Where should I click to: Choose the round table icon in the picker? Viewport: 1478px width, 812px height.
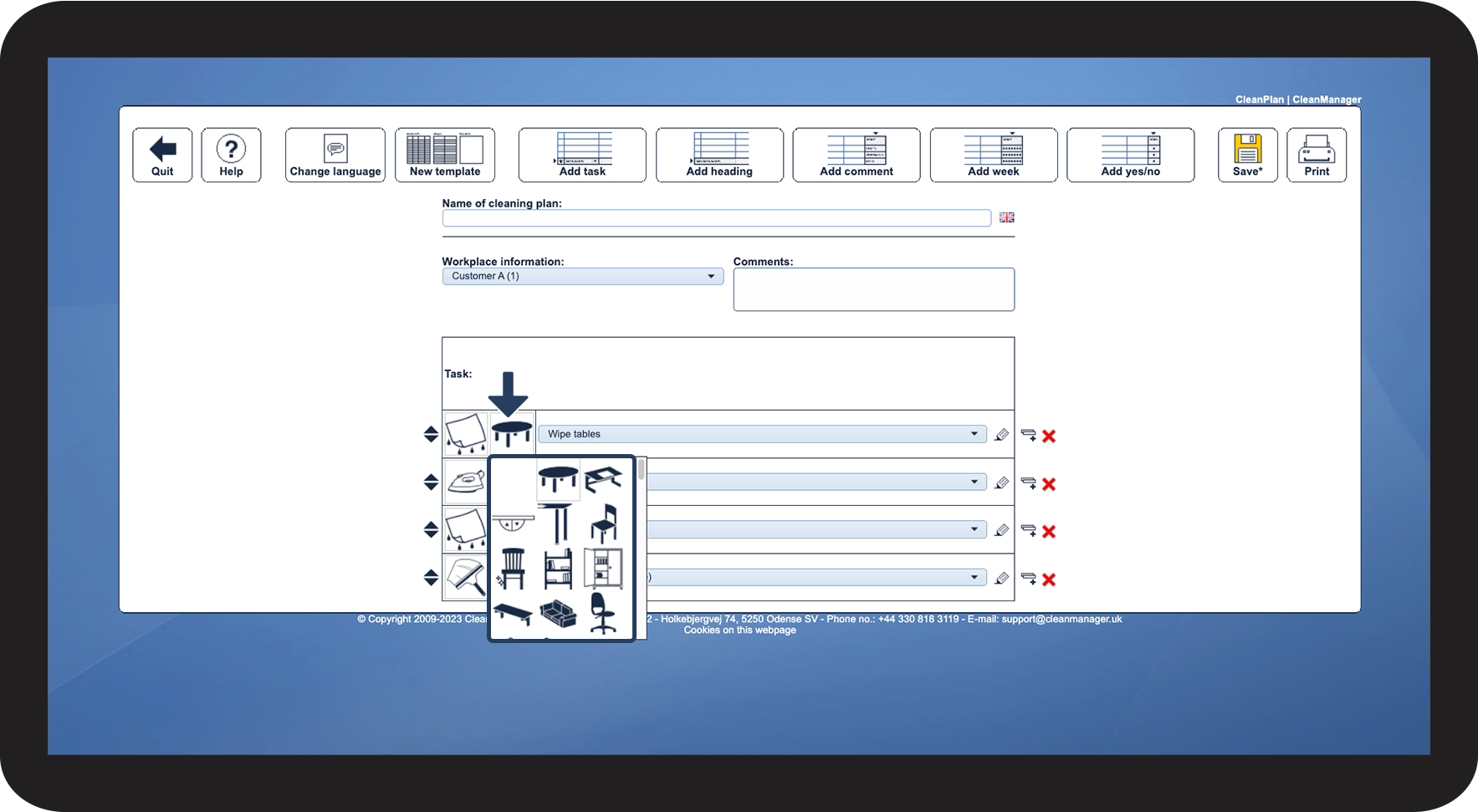558,480
